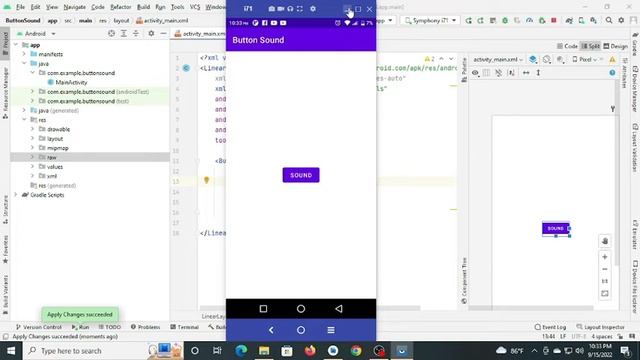The width and height of the screenshot is (640, 360).
Task: Tap the Android home circle button
Action: pos(301,309)
